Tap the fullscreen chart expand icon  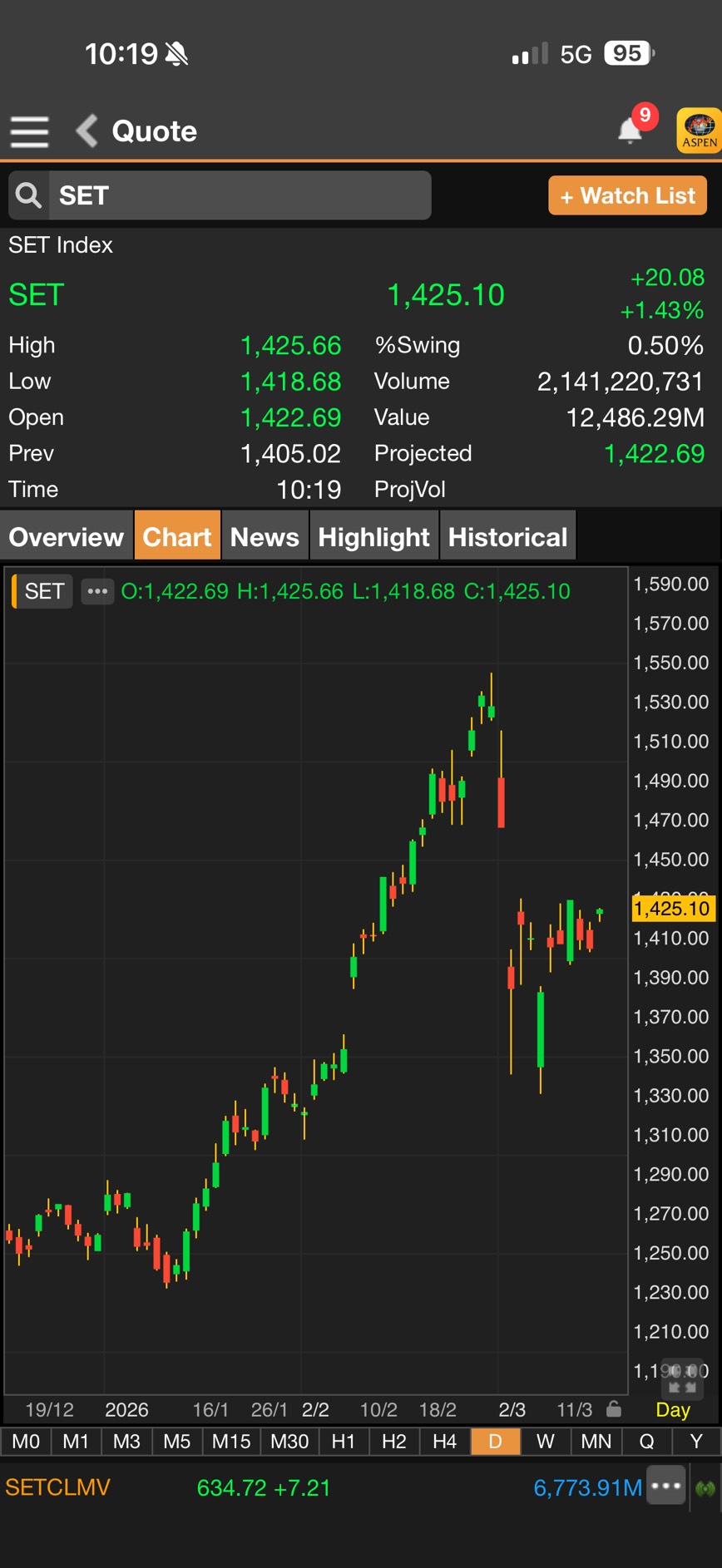click(682, 1379)
